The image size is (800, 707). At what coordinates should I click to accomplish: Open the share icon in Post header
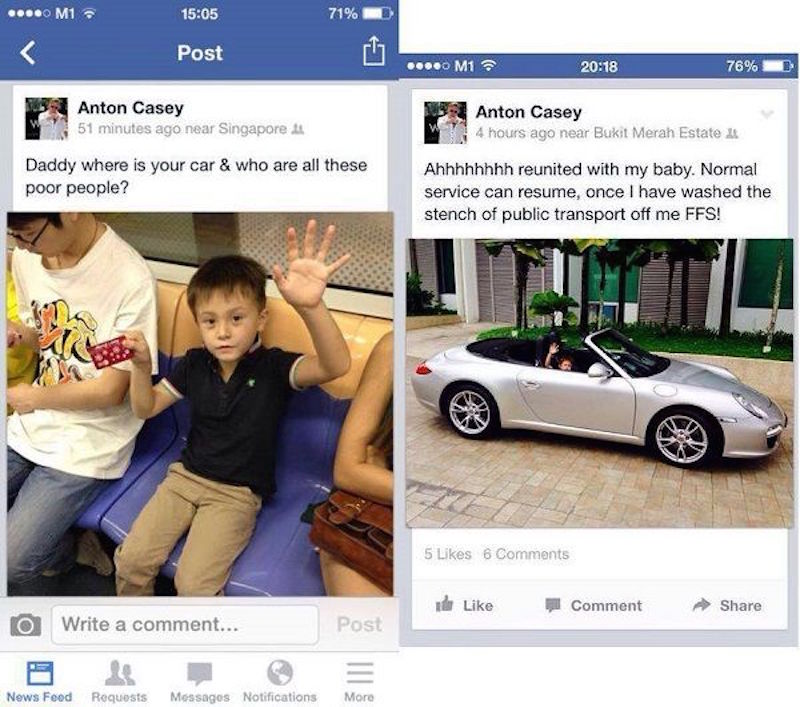(373, 51)
